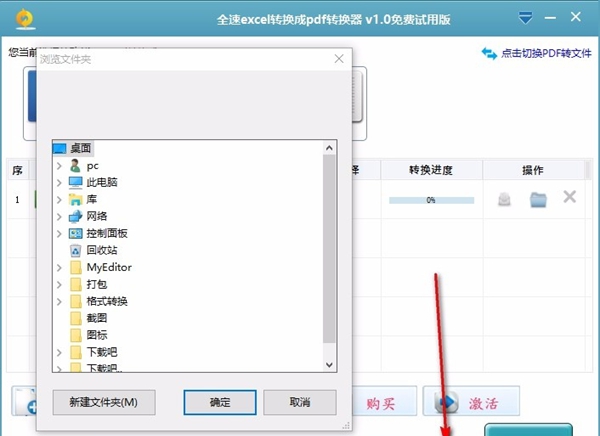
Task: Expand the MyEditor folder node
Action: pos(59,267)
